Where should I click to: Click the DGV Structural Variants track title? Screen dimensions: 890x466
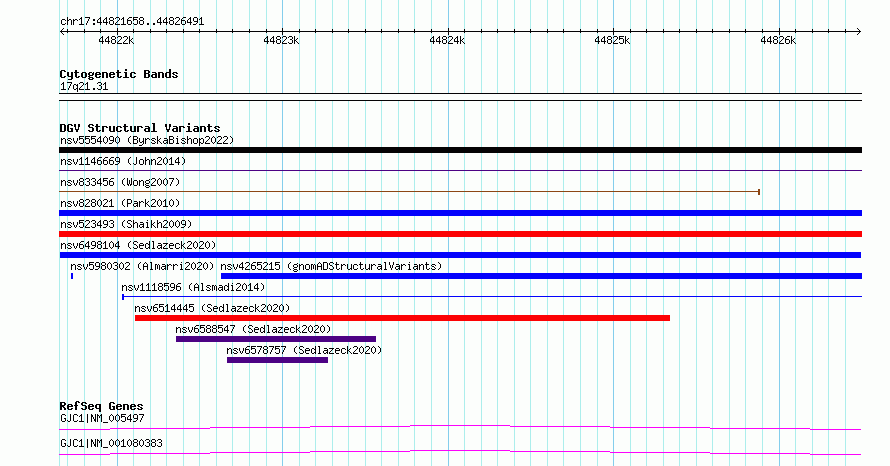[140, 128]
